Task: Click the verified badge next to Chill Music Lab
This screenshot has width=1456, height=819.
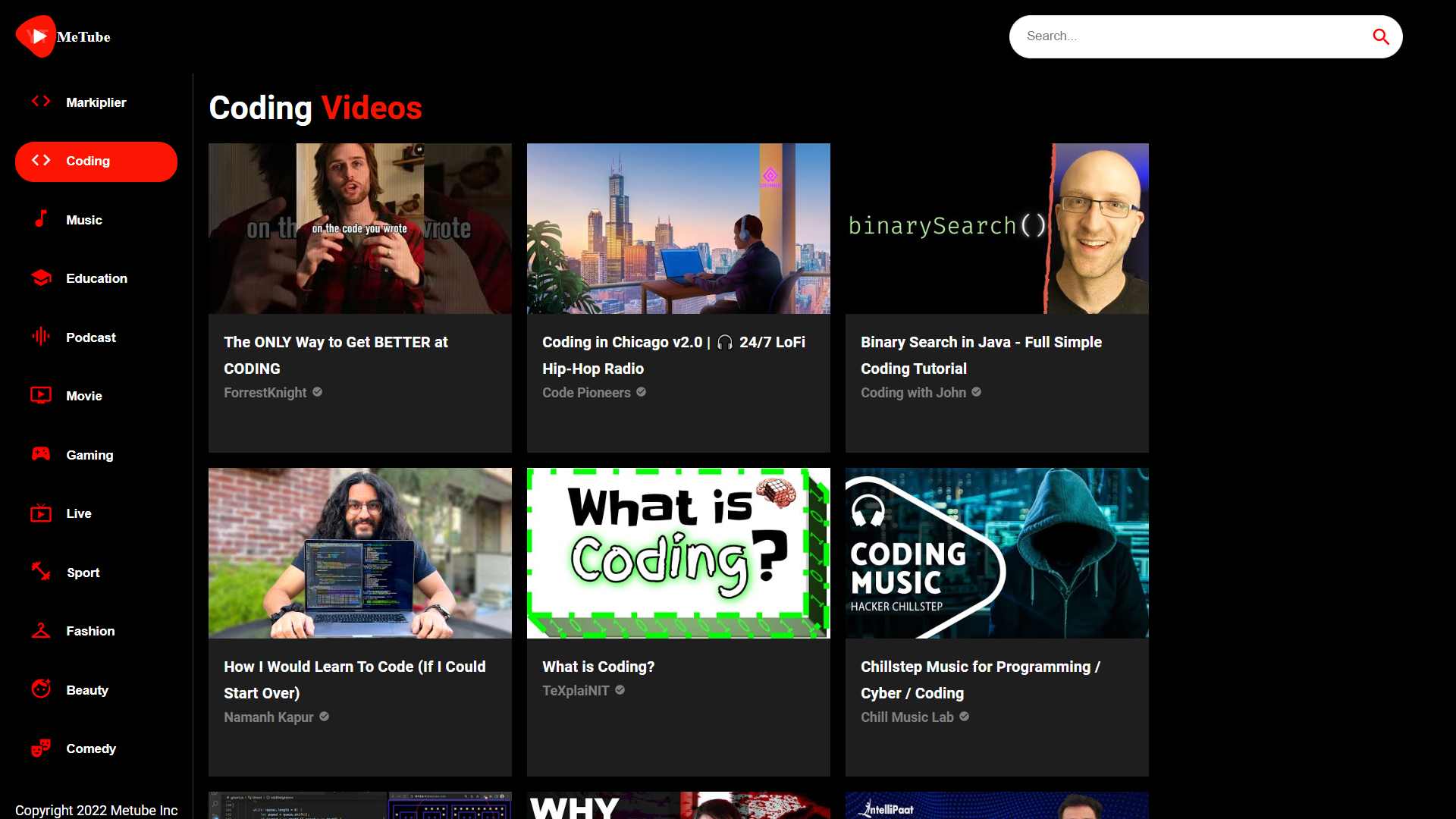Action: [963, 717]
